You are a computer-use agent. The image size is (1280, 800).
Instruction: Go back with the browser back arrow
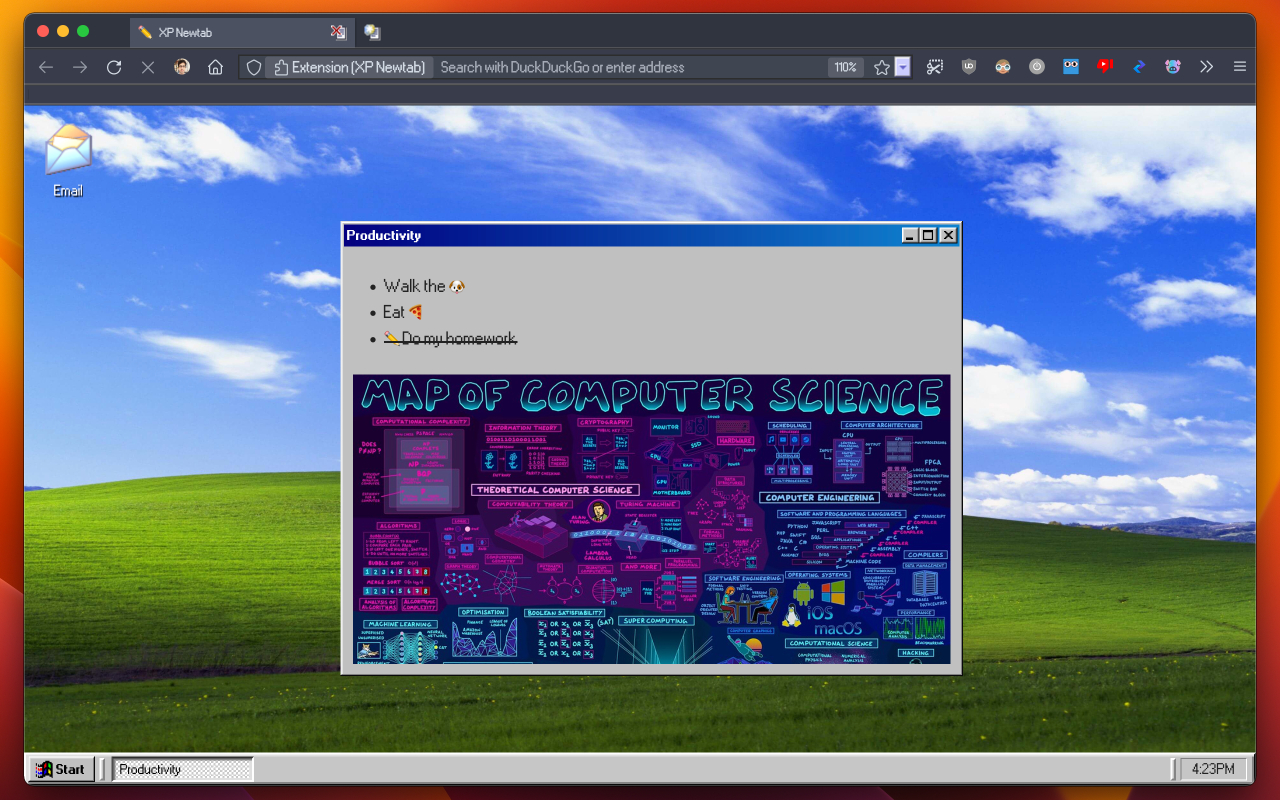tap(46, 67)
